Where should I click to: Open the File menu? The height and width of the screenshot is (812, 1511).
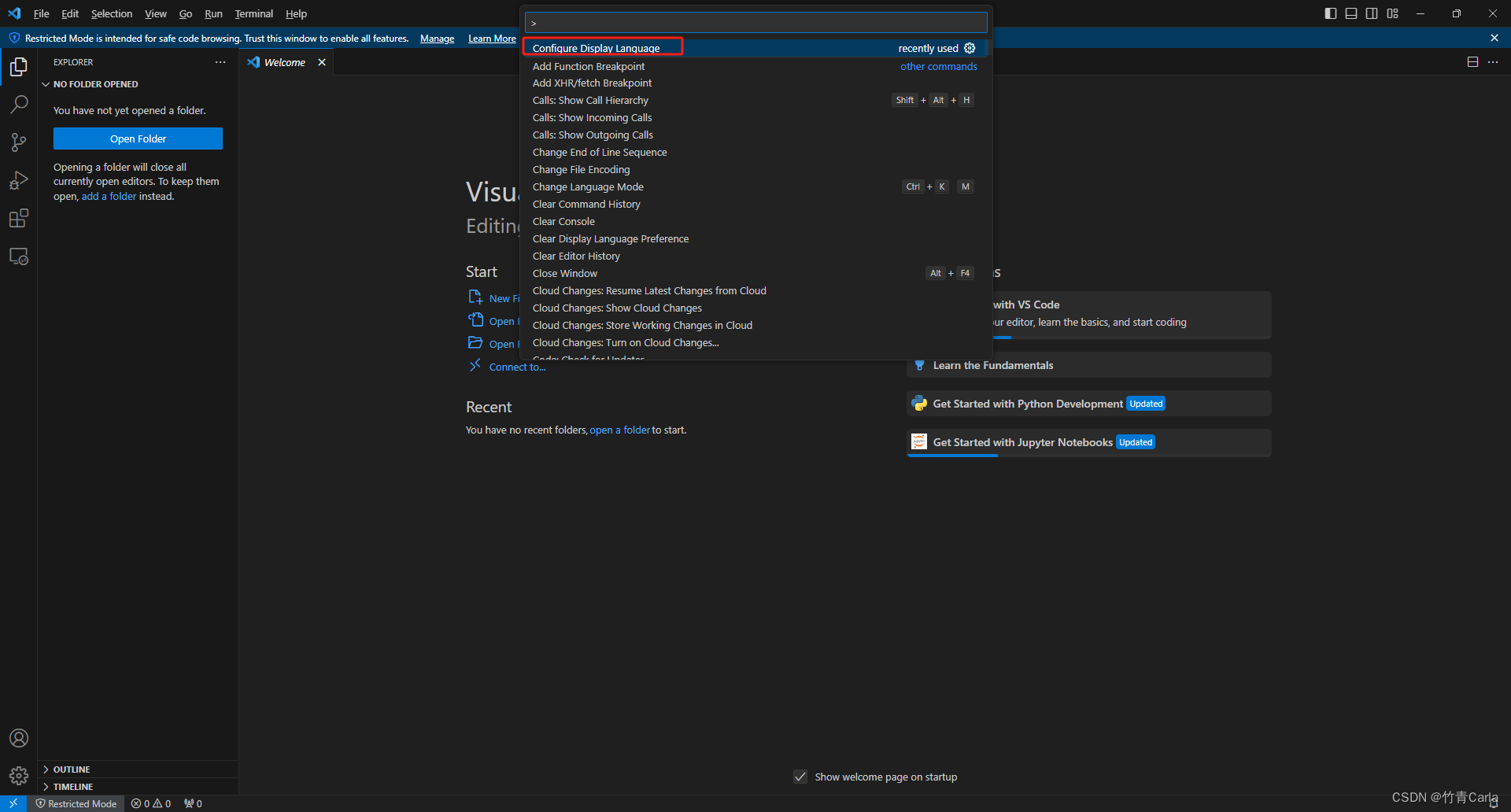click(42, 13)
